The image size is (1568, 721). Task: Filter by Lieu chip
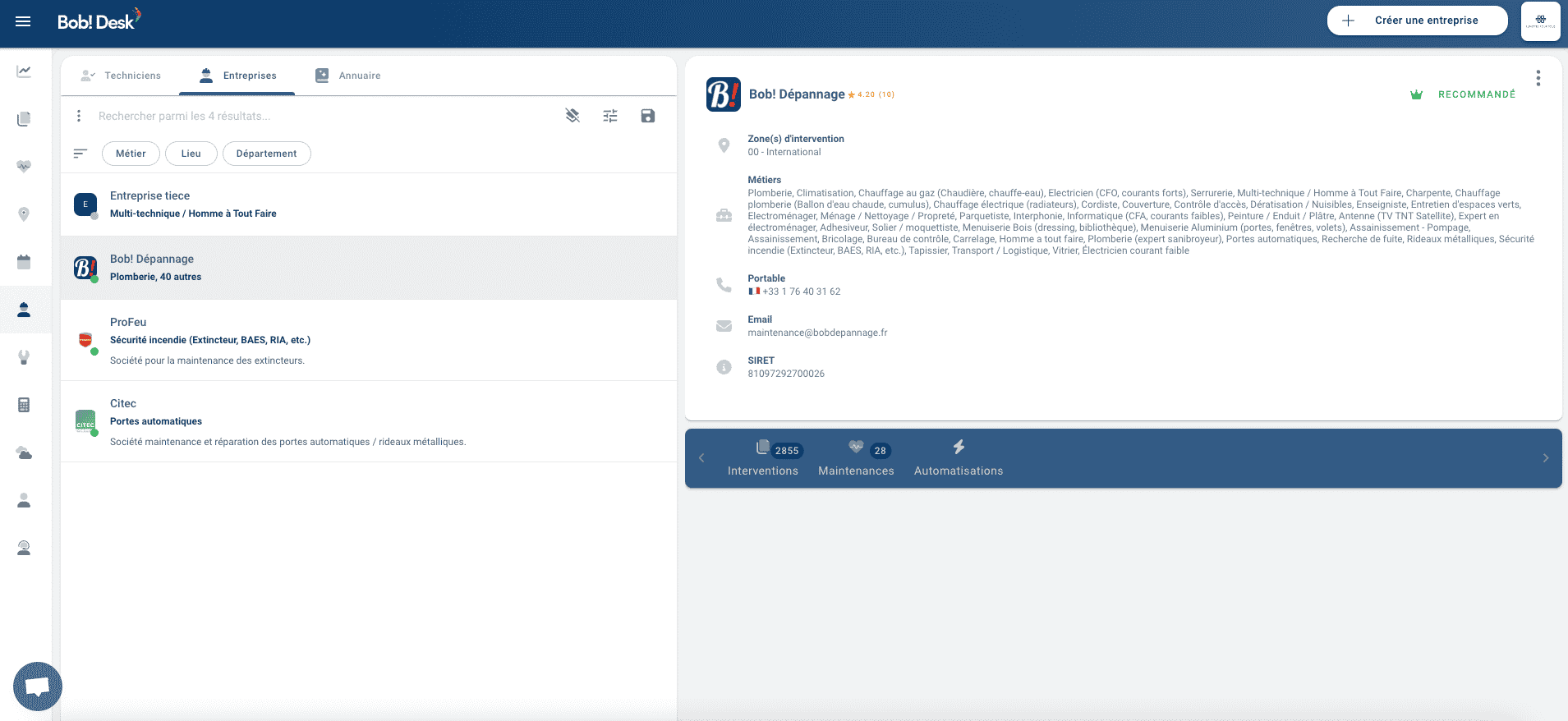(191, 154)
